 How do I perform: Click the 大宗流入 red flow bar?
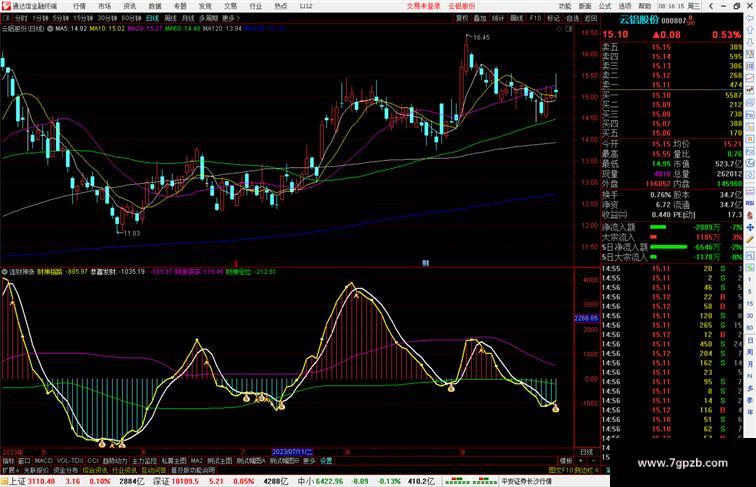pyautogui.click(x=653, y=237)
